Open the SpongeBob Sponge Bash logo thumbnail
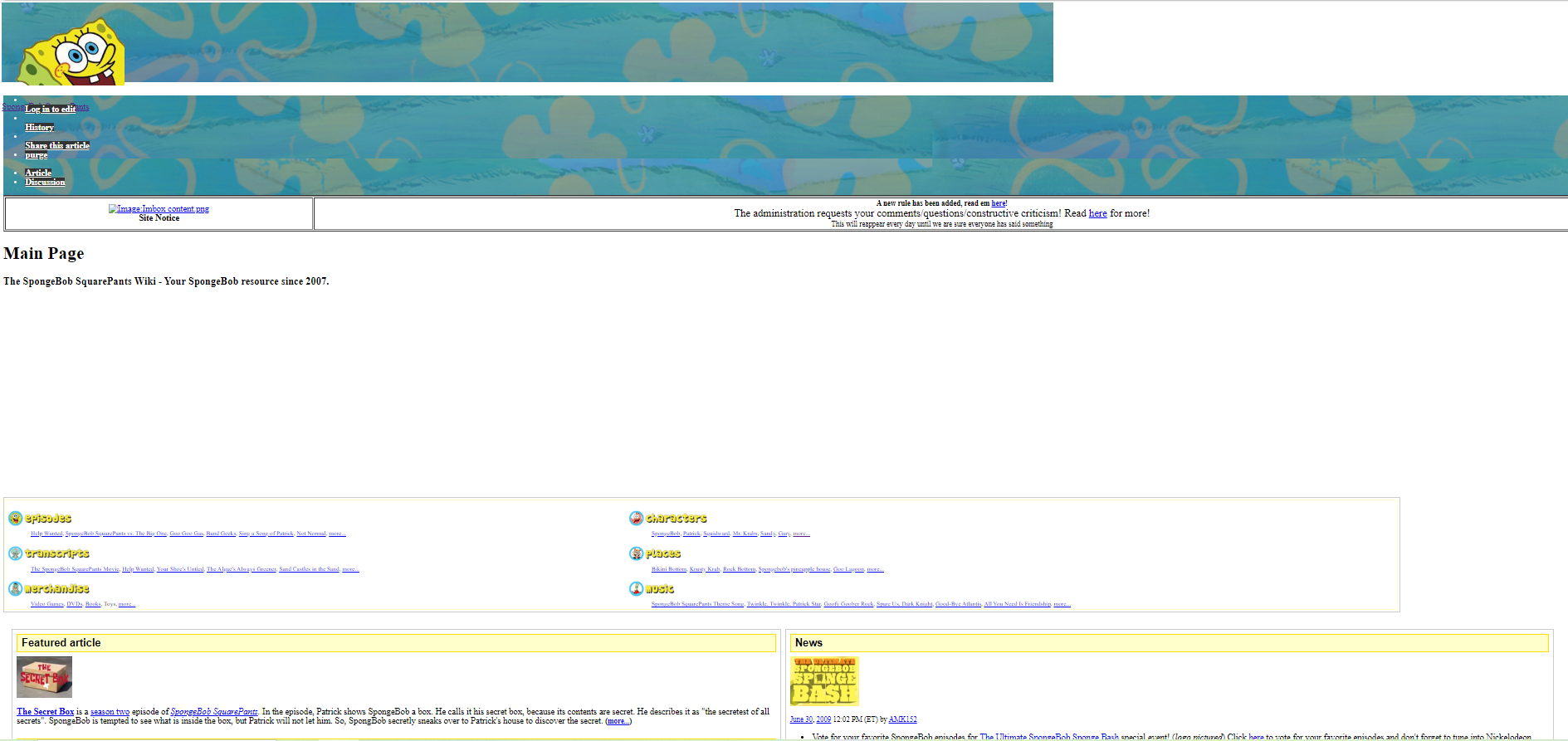 824,681
